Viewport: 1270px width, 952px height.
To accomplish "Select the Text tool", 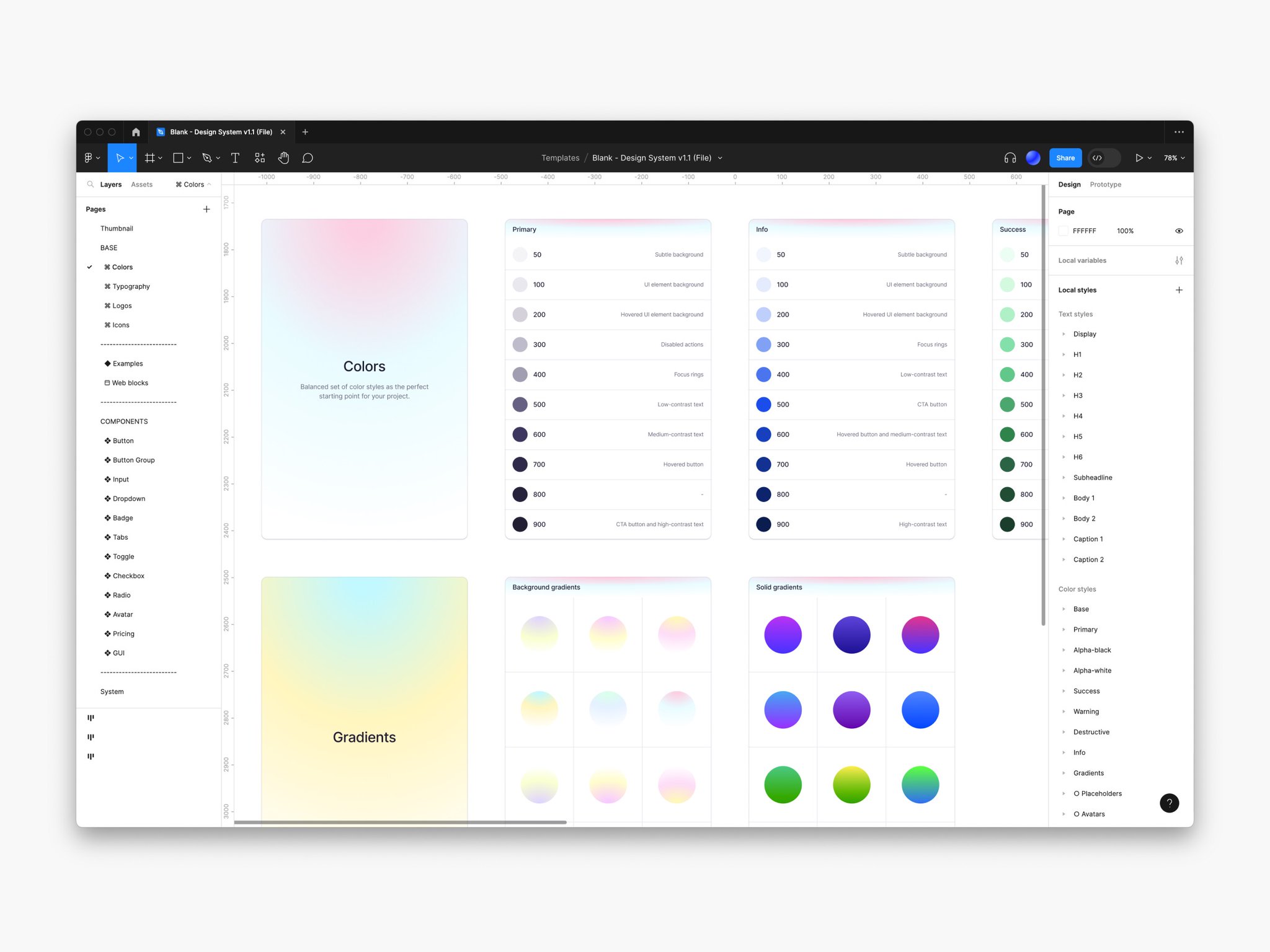I will click(235, 158).
